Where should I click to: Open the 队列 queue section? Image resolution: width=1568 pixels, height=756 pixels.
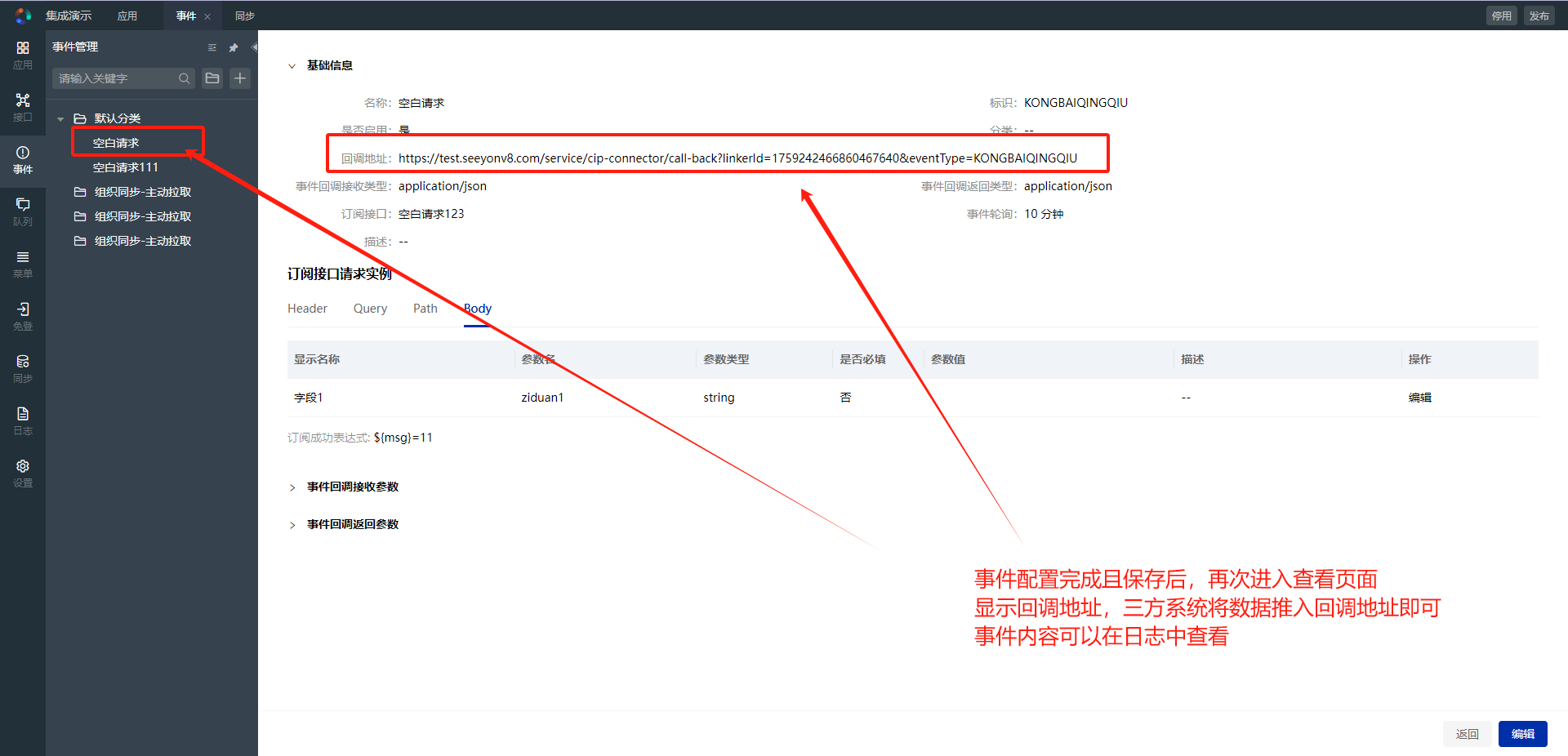tap(23, 211)
